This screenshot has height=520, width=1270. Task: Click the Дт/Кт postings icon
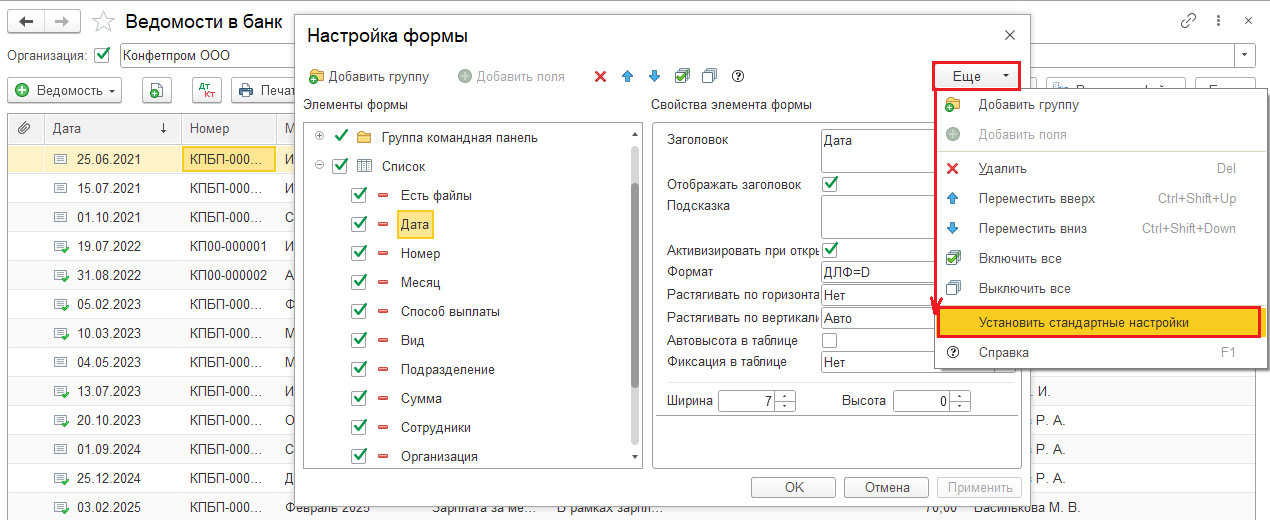206,91
